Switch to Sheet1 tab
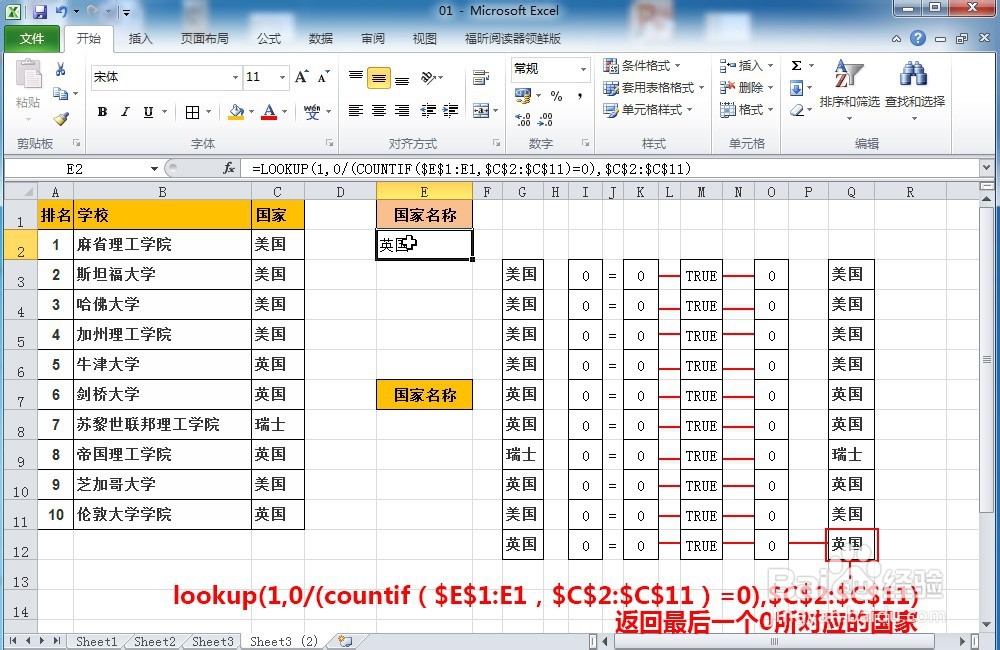The image size is (1000, 650). click(x=96, y=642)
